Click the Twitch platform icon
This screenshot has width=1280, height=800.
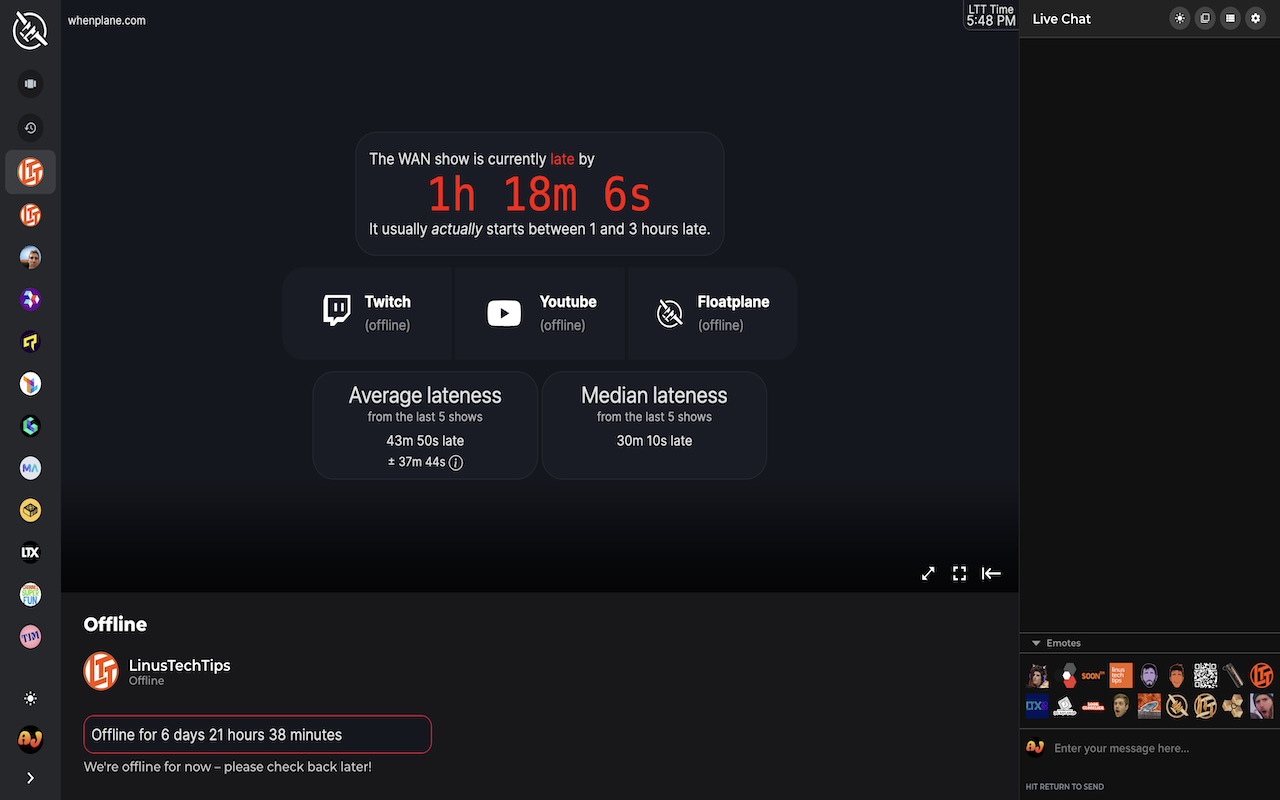(335, 312)
